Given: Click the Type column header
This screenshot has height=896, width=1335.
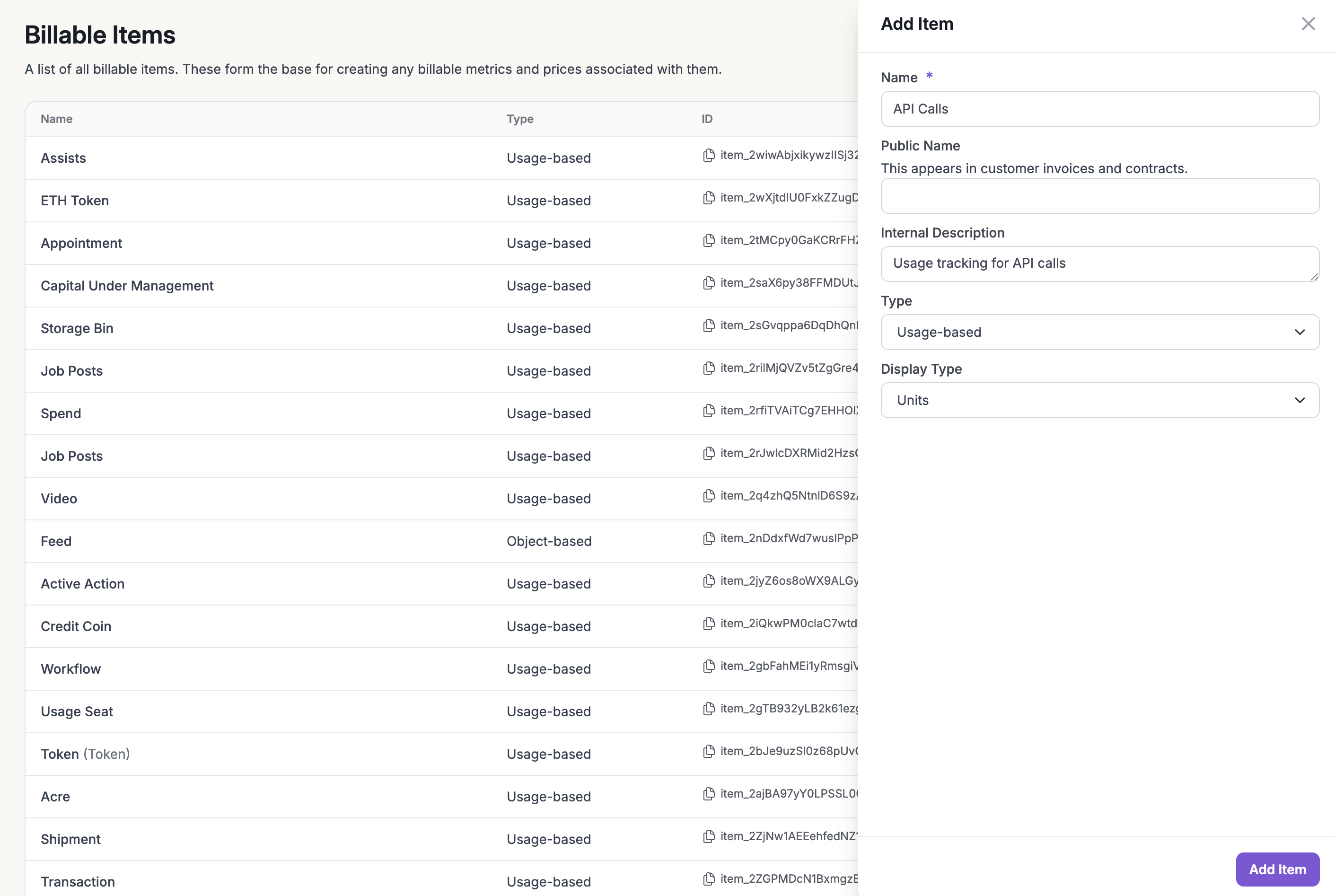Looking at the screenshot, I should (519, 119).
